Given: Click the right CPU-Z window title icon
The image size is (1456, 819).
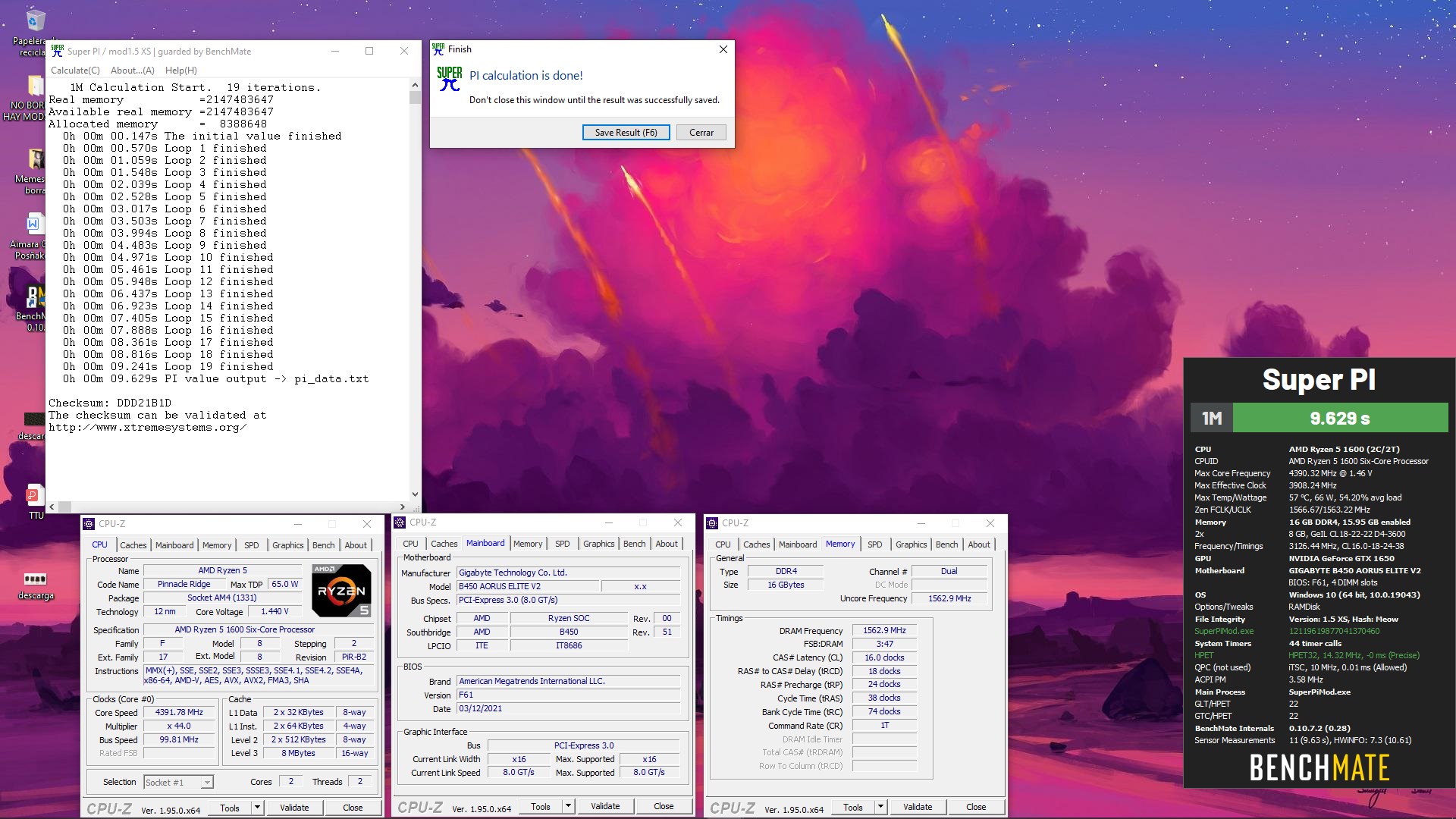Looking at the screenshot, I should point(712,522).
